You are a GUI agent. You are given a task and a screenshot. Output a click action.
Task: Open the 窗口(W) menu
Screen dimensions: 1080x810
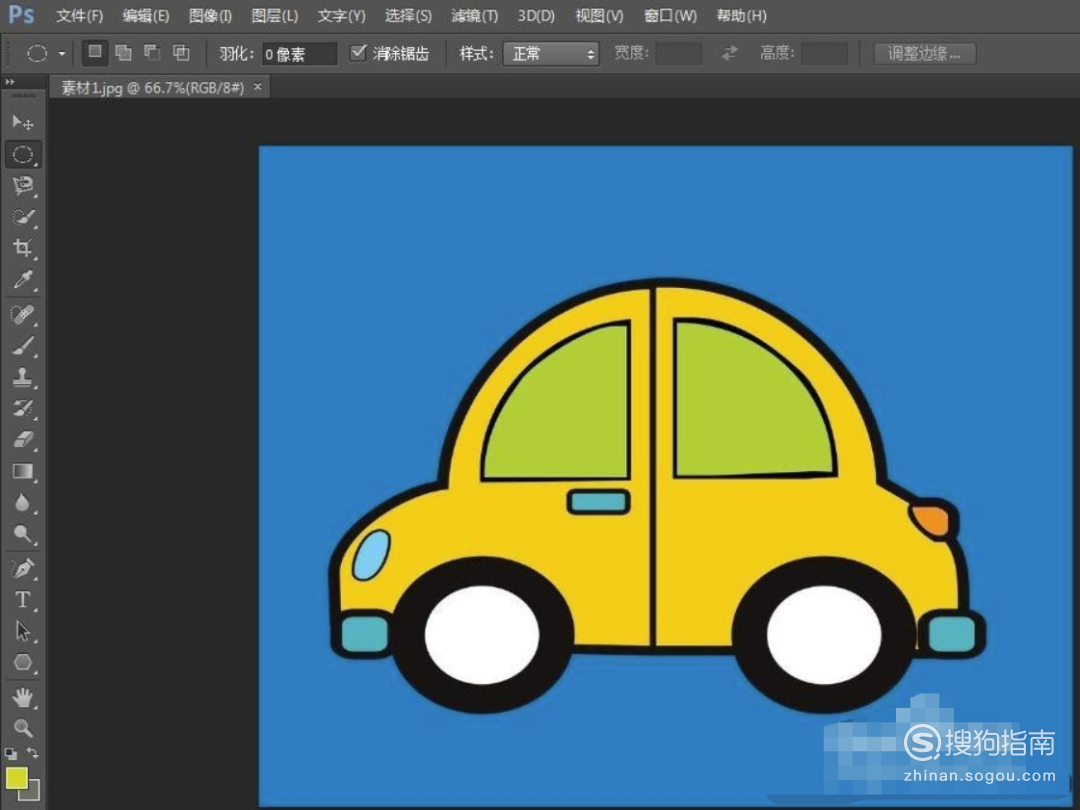pyautogui.click(x=670, y=16)
